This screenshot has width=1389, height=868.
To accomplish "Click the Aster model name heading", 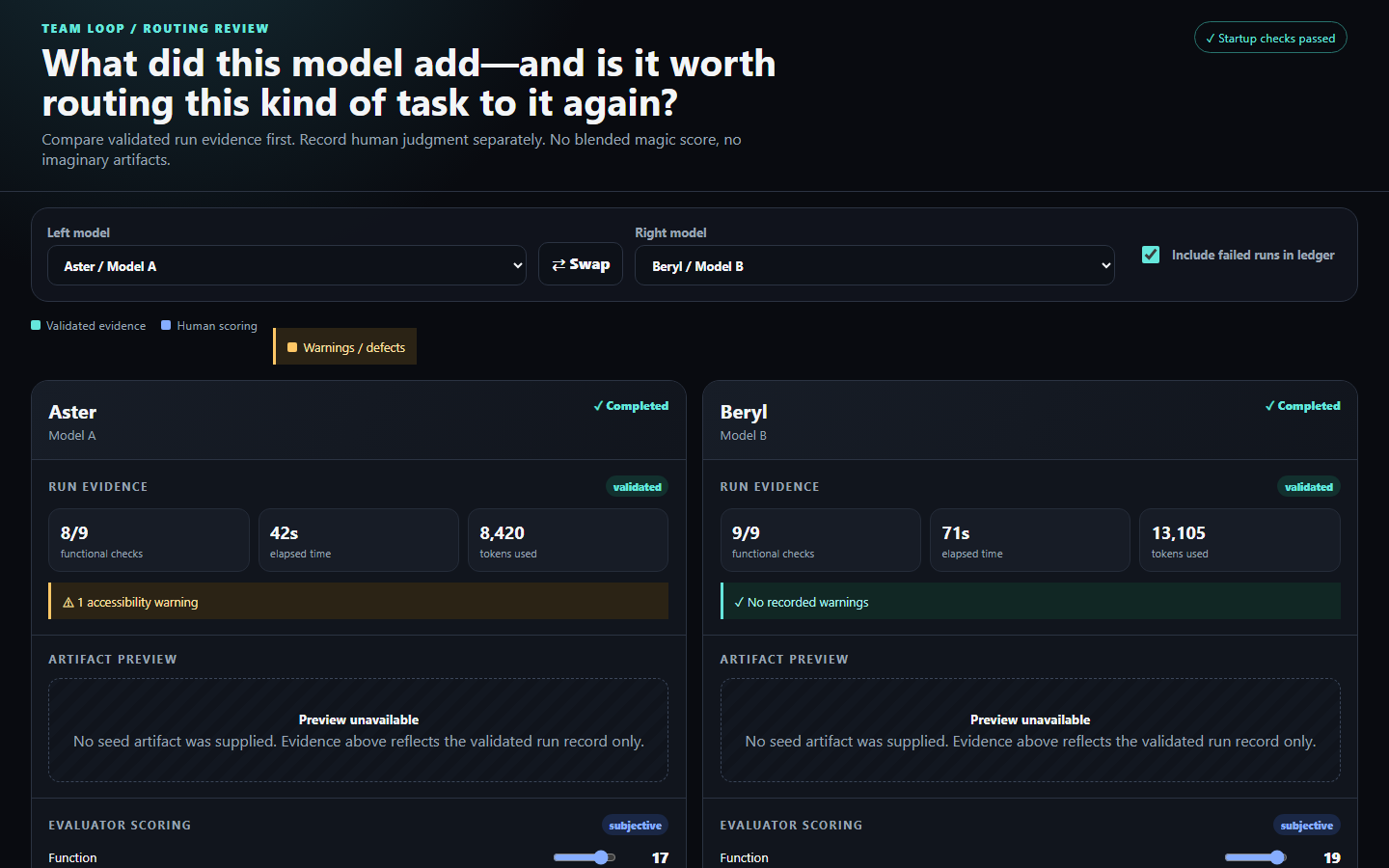I will 72,412.
